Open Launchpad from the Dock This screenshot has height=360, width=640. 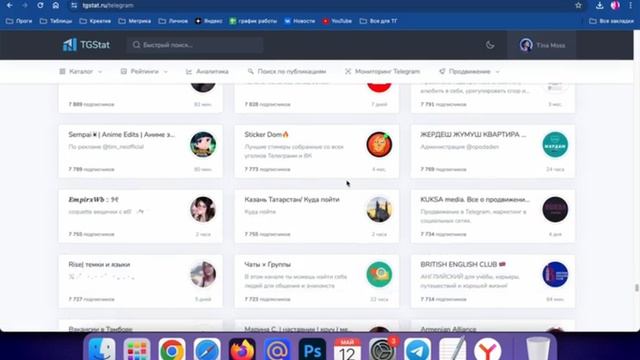pos(137,350)
